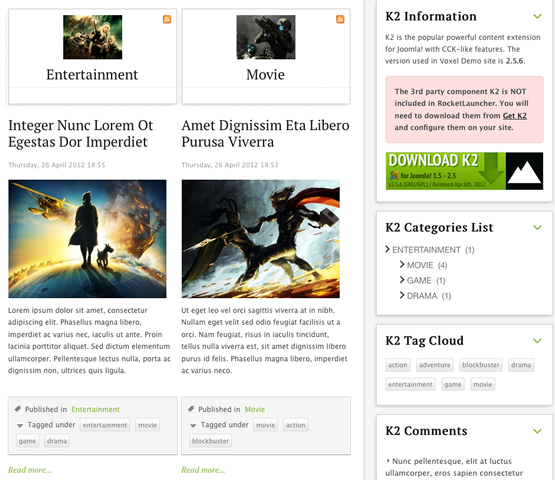Click date Thursday, 26 April 2012 18:55
The image size is (555, 480).
[57, 165]
